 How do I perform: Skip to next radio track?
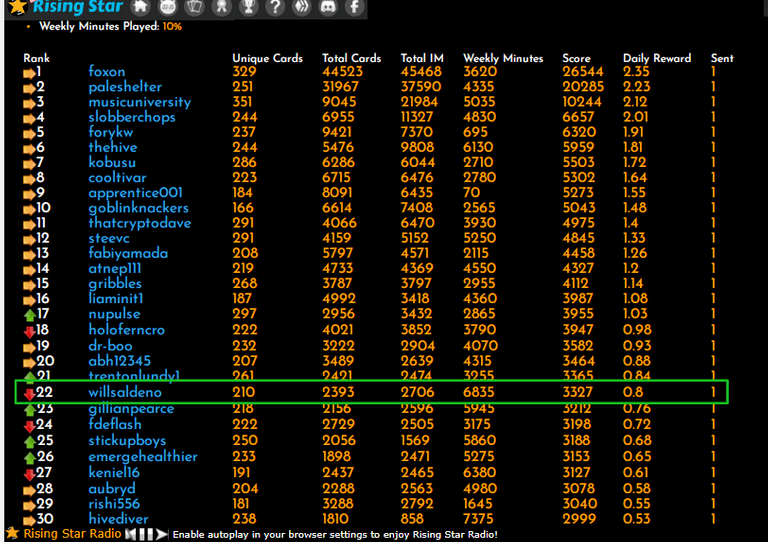[x=162, y=534]
